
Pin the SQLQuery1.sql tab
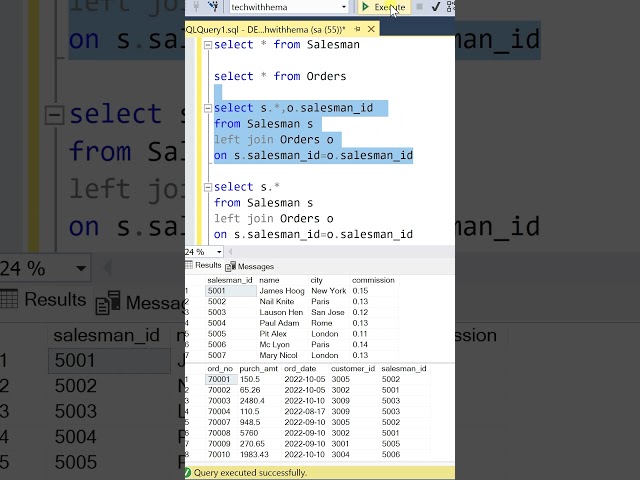coord(358,29)
